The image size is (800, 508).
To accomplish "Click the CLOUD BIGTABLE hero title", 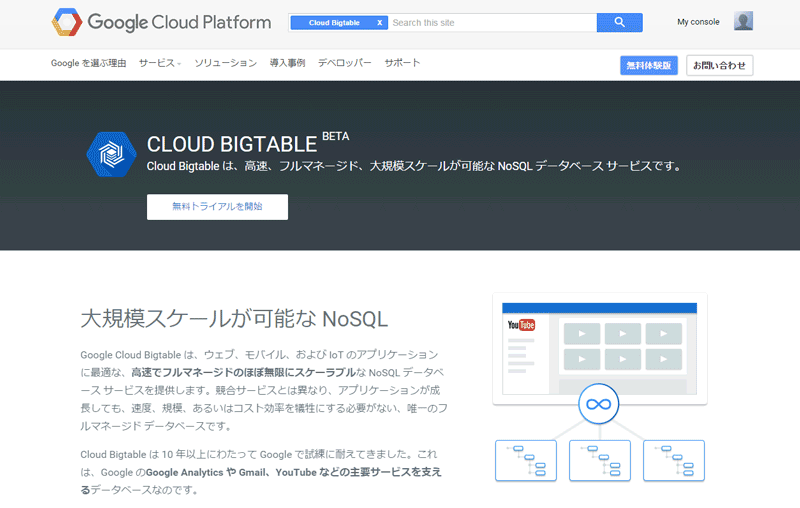I will pyautogui.click(x=232, y=144).
